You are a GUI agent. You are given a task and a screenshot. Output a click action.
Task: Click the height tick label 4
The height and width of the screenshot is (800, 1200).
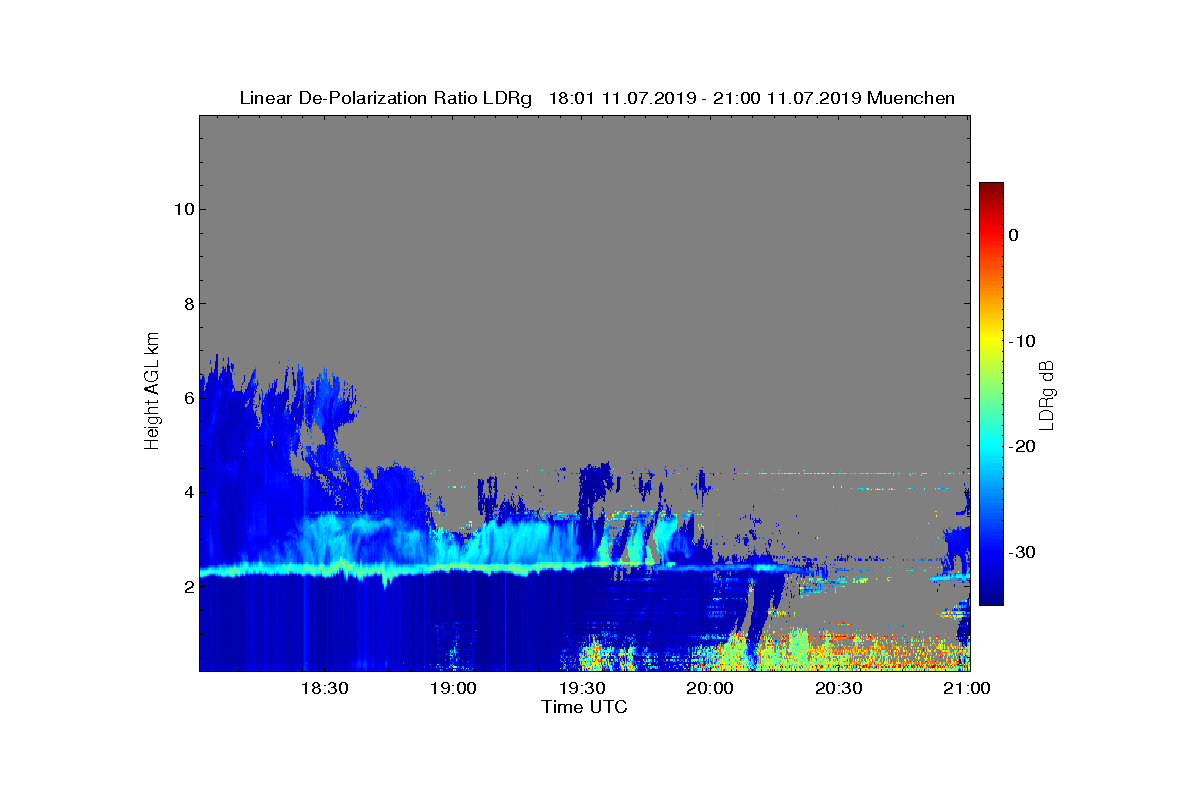coord(187,492)
